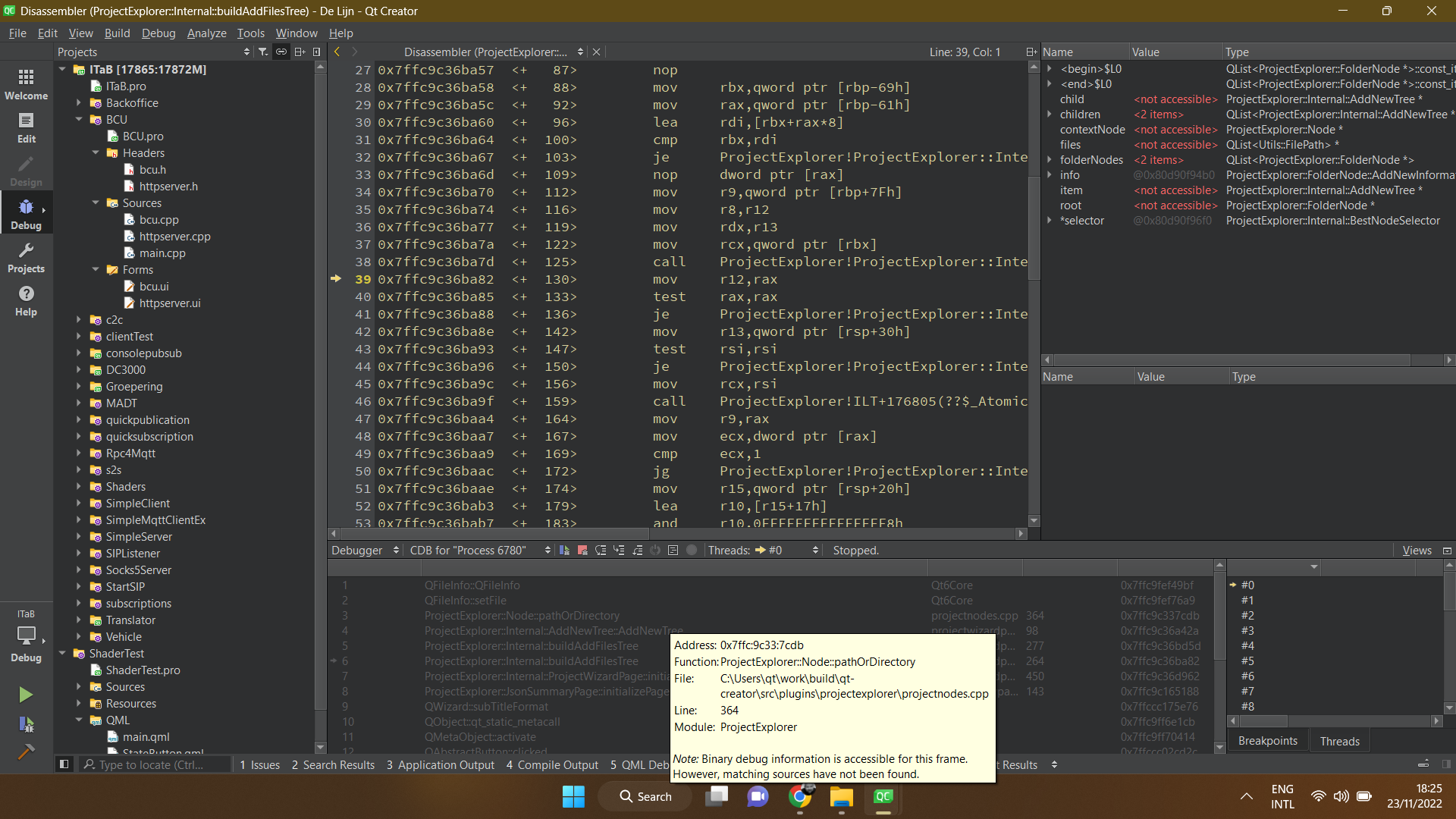Build project with the hammer icon
The width and height of the screenshot is (1456, 819).
[26, 752]
